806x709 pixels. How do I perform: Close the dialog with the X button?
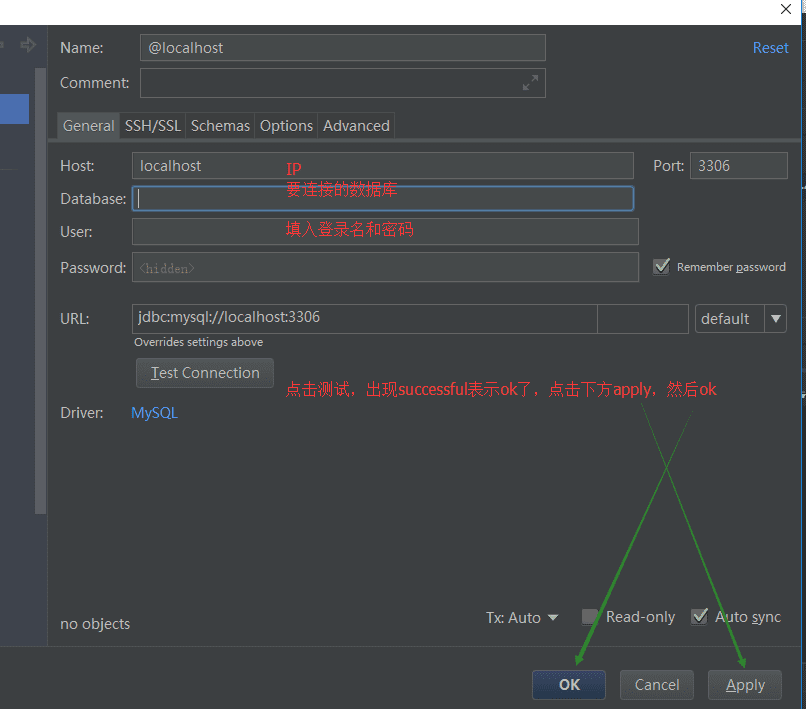[785, 9]
